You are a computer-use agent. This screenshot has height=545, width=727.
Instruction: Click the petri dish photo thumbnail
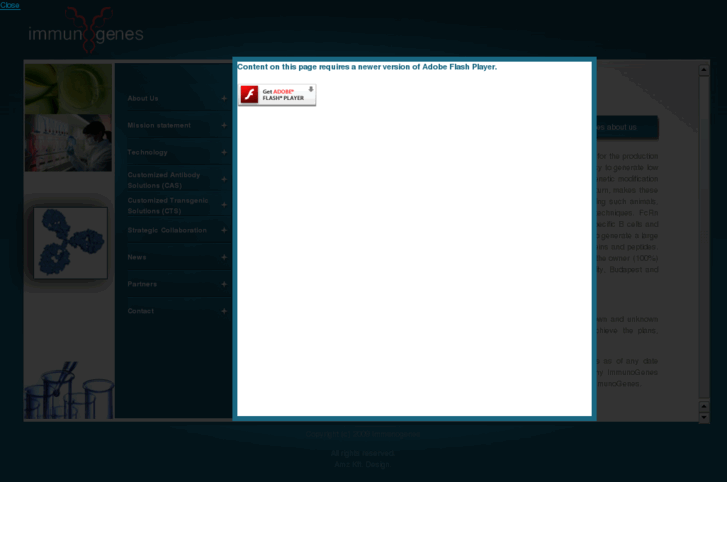coord(68,89)
